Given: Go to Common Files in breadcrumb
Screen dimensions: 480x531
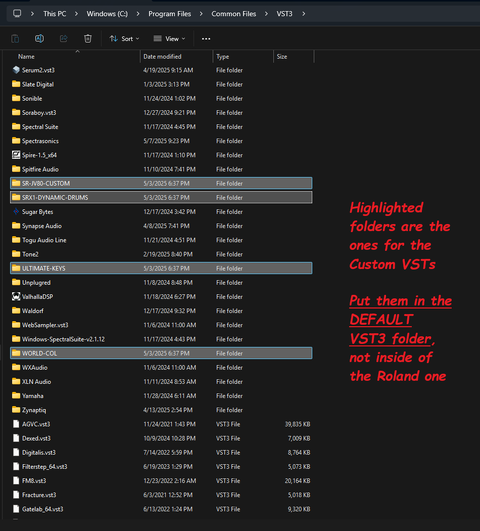Looking at the screenshot, I should coord(234,14).
